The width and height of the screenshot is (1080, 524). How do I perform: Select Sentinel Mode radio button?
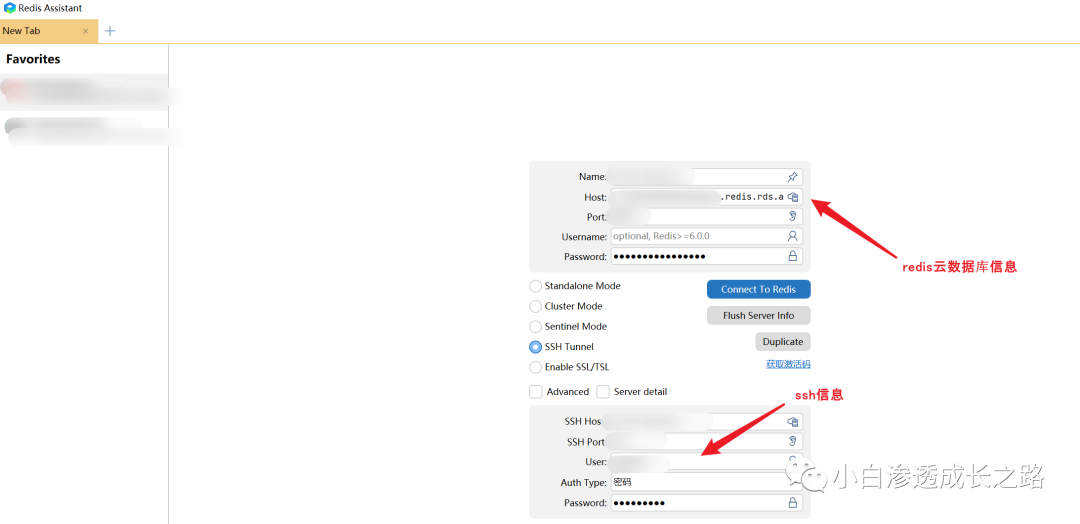point(535,326)
